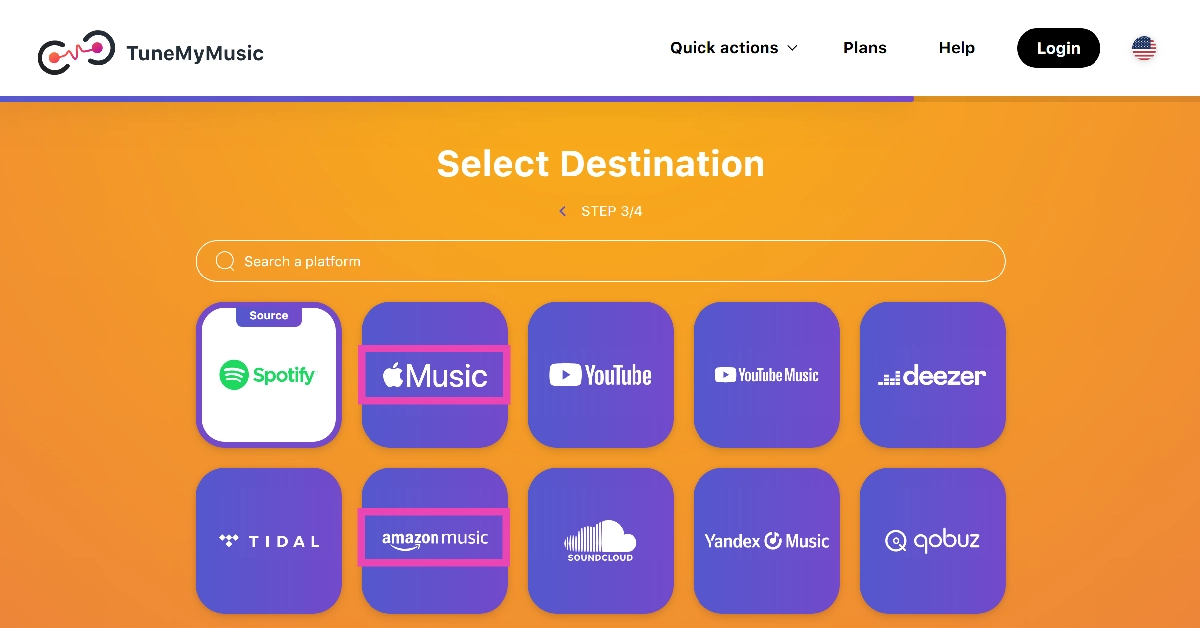
Task: Pick SoundCloud as the destination
Action: coord(601,541)
